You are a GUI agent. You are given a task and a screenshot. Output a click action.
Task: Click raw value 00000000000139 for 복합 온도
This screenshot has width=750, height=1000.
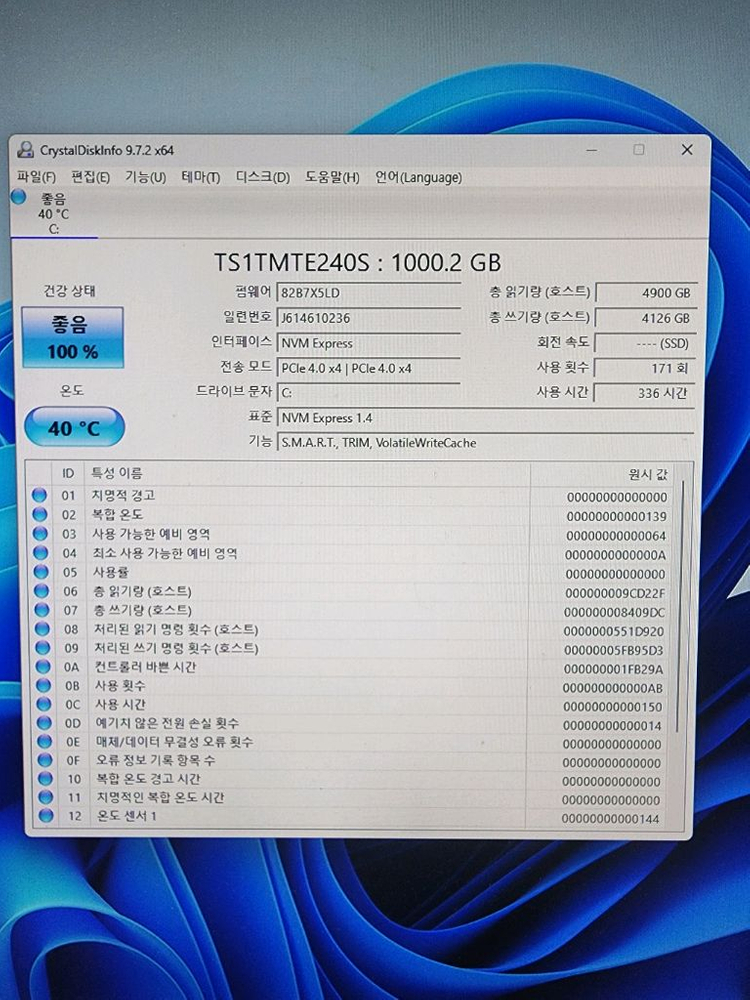[616, 517]
